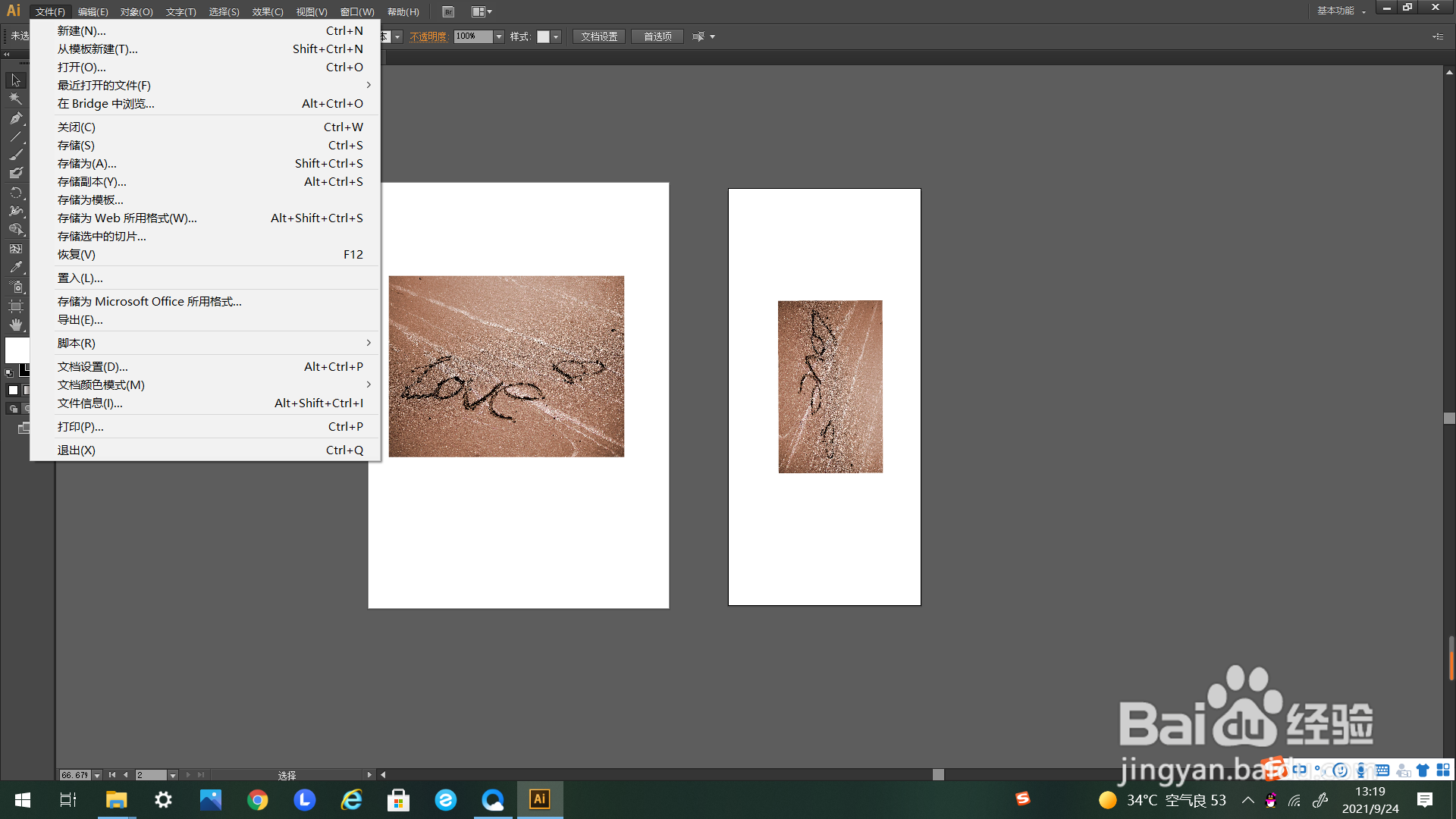Open the zoom level dropdown in status bar
This screenshot has height=819, width=1456.
97,775
